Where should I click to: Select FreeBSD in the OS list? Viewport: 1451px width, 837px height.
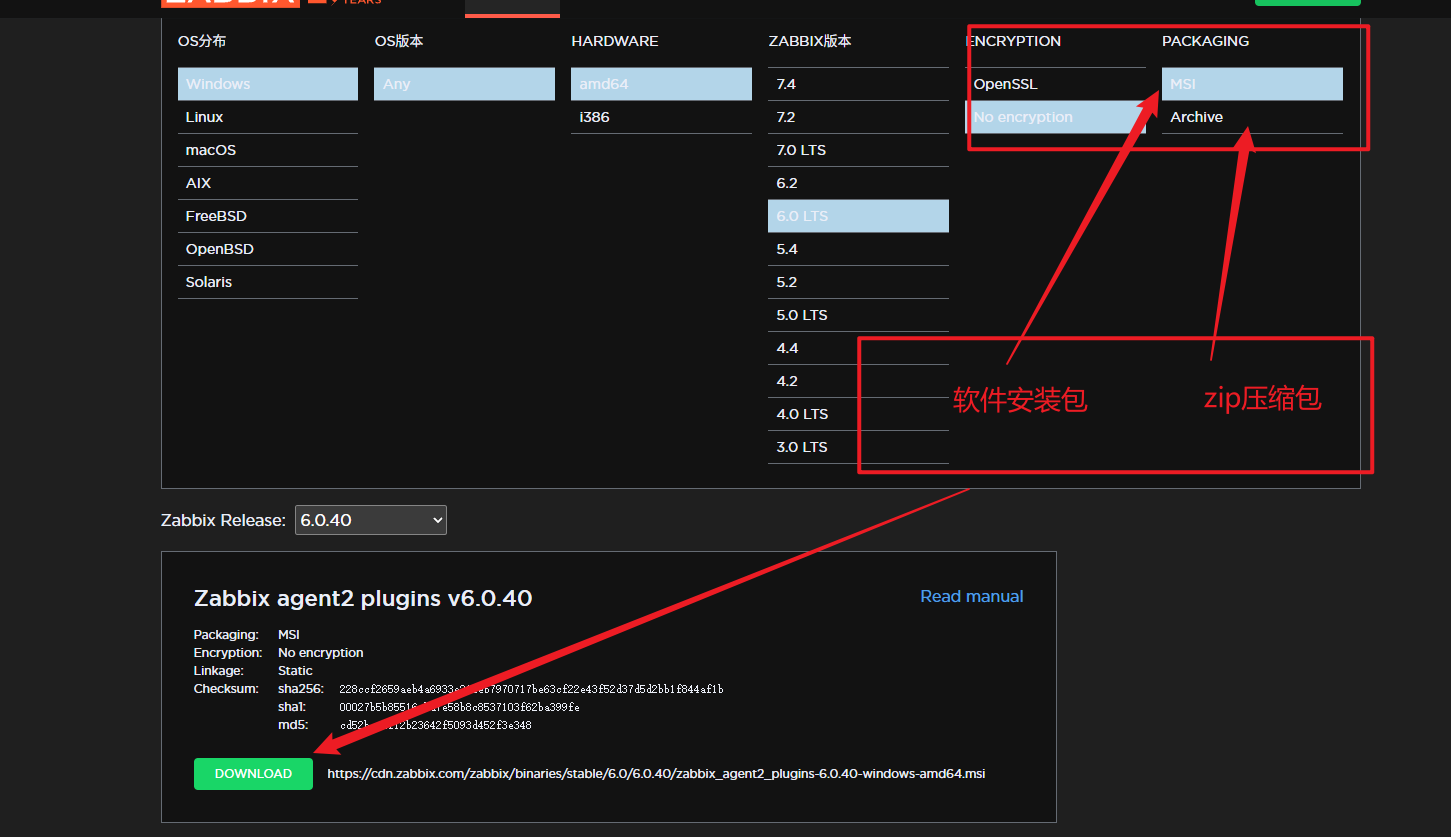(x=268, y=216)
